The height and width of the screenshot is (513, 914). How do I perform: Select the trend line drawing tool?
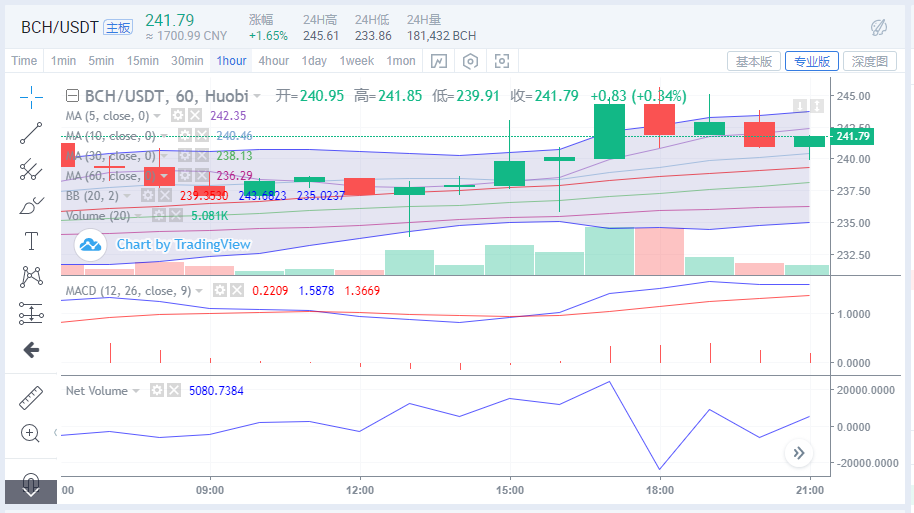(x=31, y=133)
